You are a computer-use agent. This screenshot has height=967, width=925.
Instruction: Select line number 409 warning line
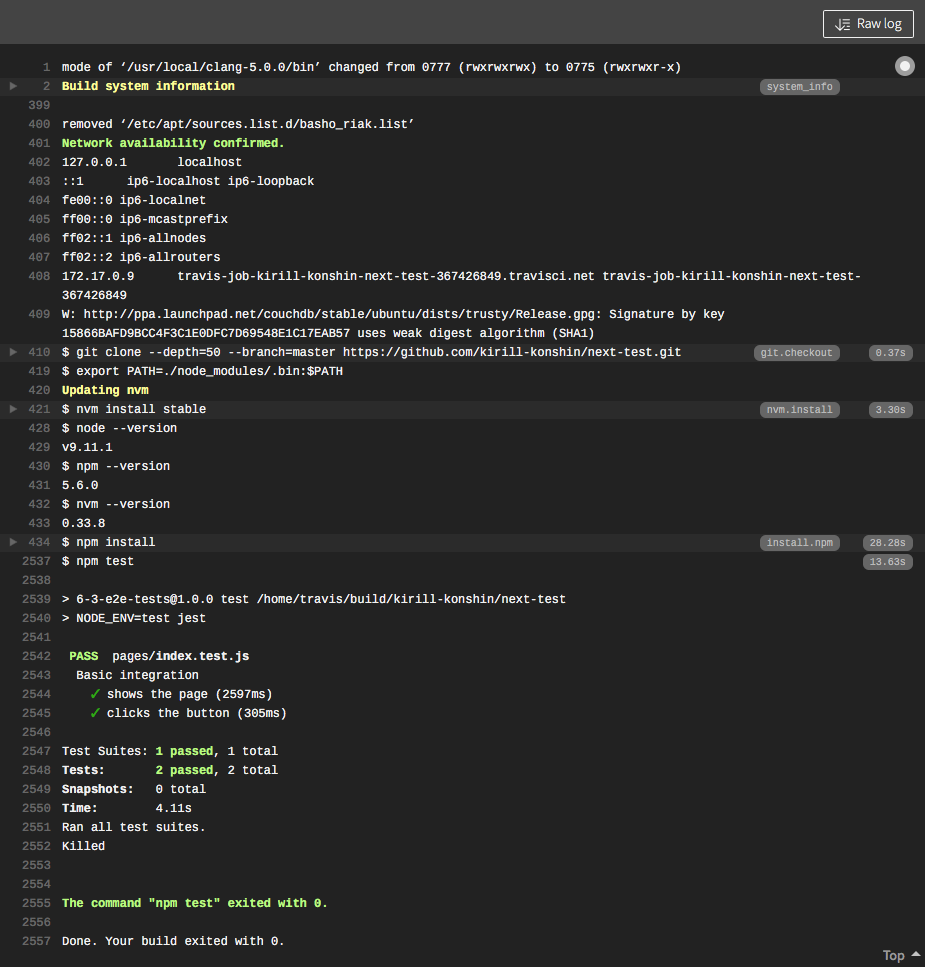coord(39,314)
